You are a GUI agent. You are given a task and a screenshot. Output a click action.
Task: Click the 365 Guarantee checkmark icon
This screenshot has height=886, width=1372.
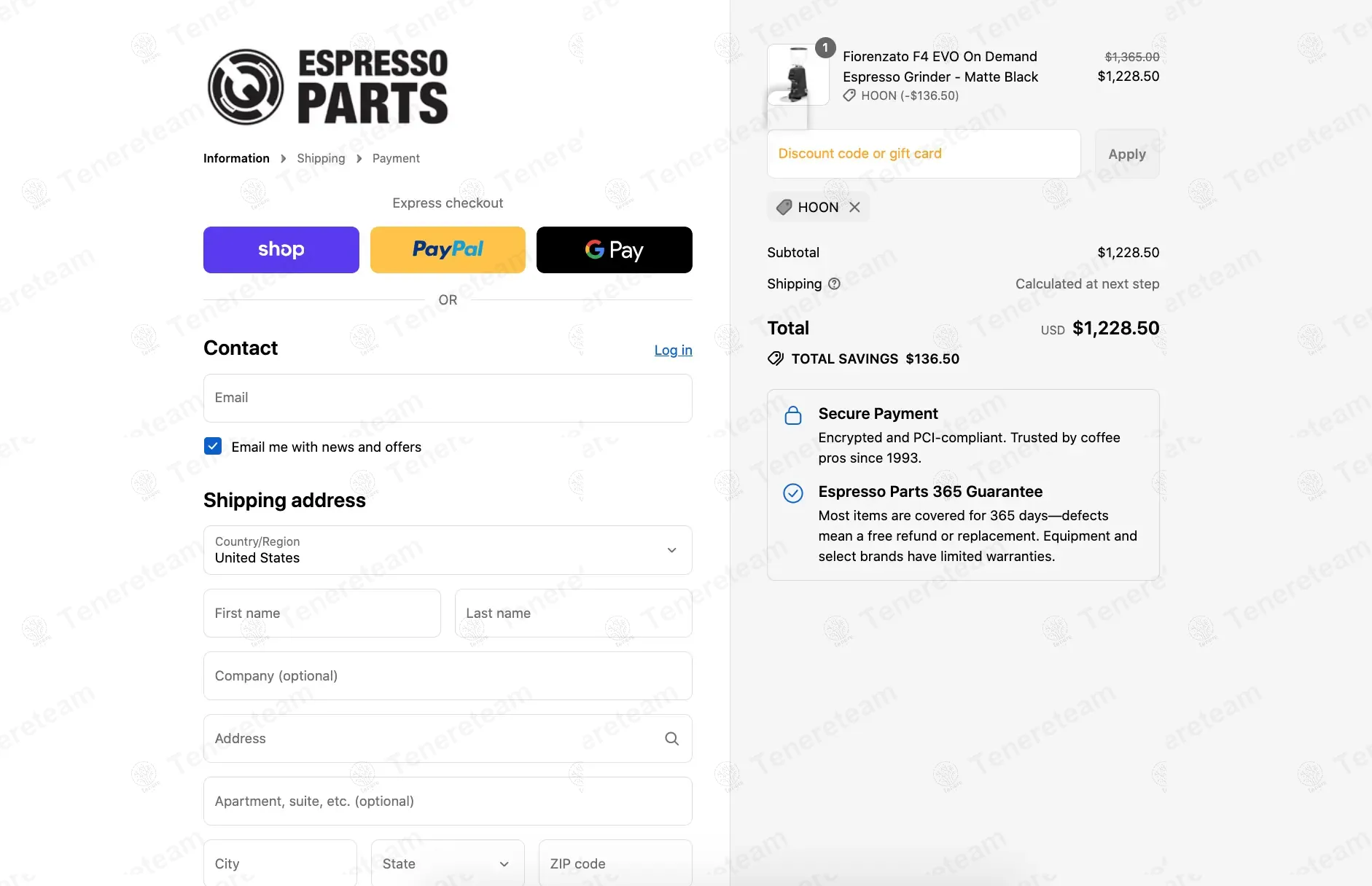pos(793,493)
